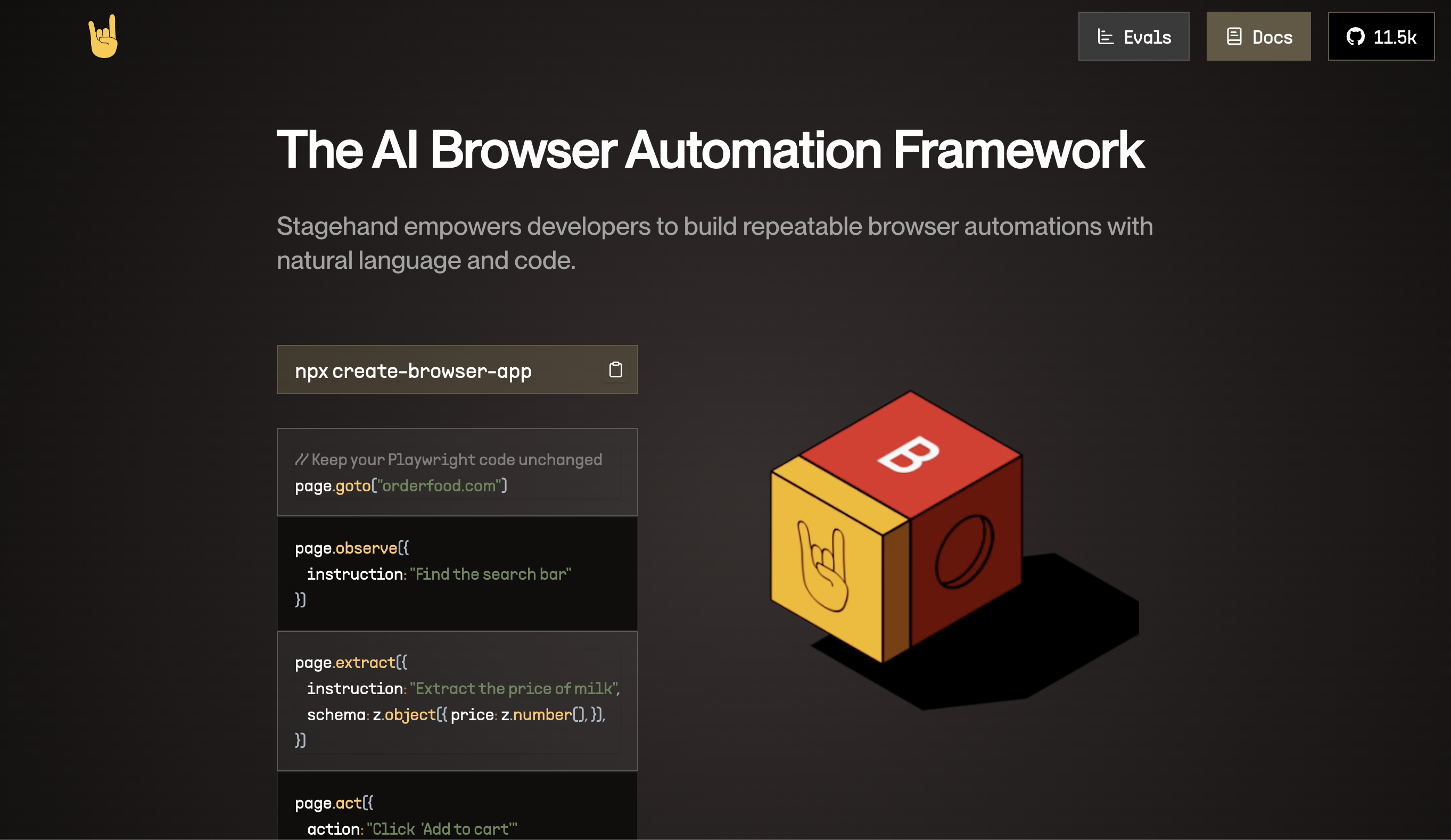1451x840 pixels.
Task: Click the subtitle starting 'Stagehand empowers developers'
Action: [x=714, y=243]
